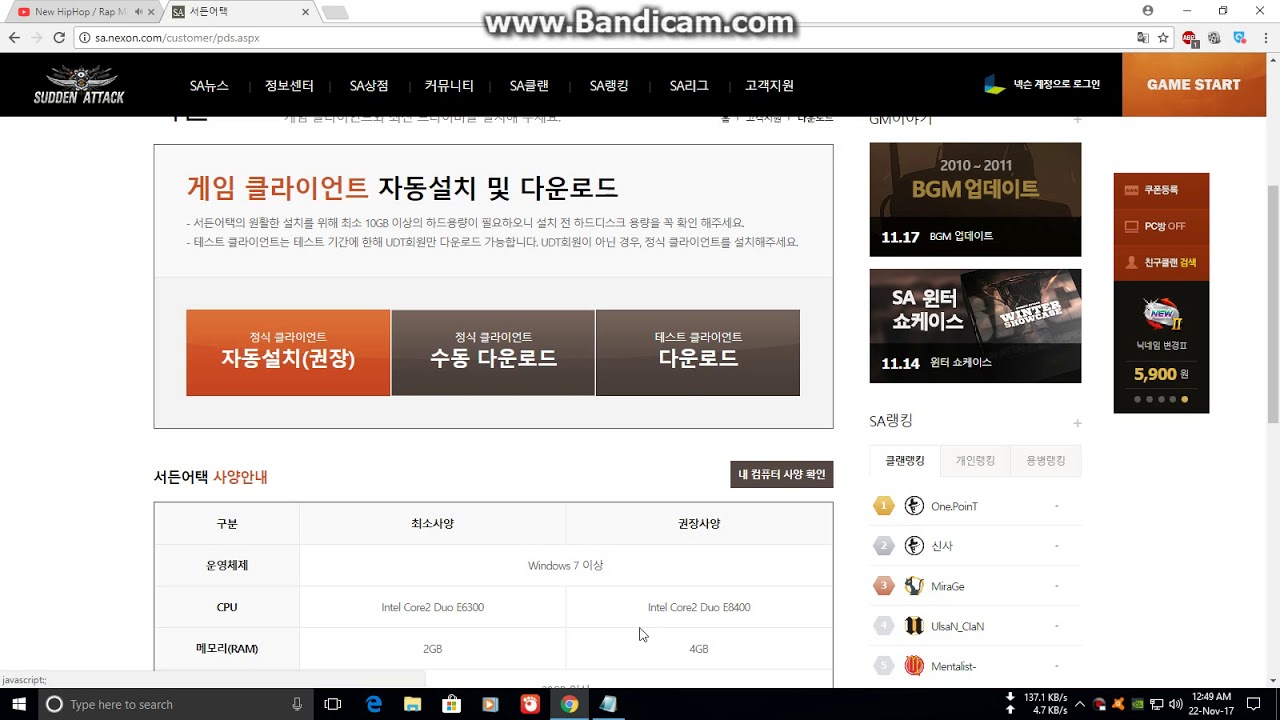
Task: Click the One.PoinT clan emblem icon
Action: coord(914,506)
